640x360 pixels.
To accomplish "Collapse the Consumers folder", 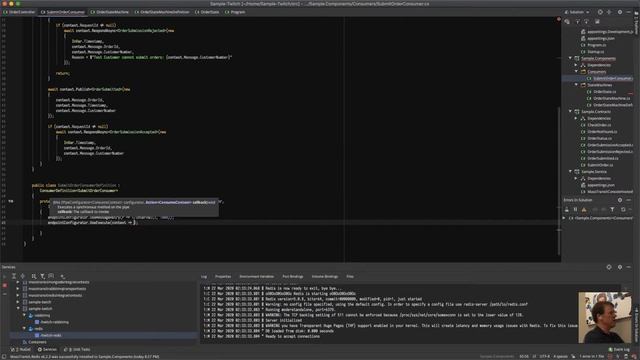I will [x=576, y=71].
